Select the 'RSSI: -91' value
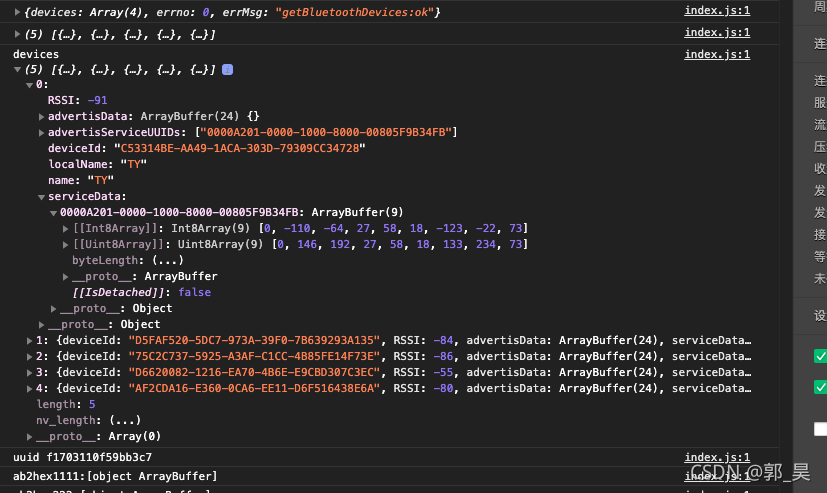Viewport: 827px width, 493px height. click(x=97, y=100)
